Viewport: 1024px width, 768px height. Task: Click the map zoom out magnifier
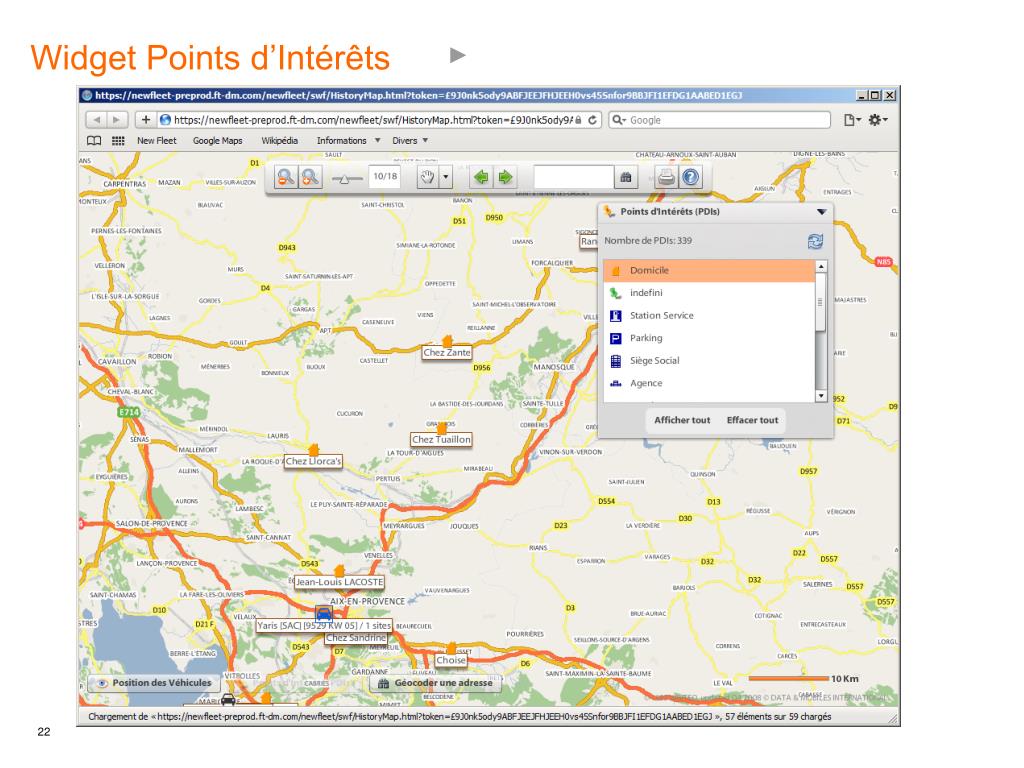point(285,177)
